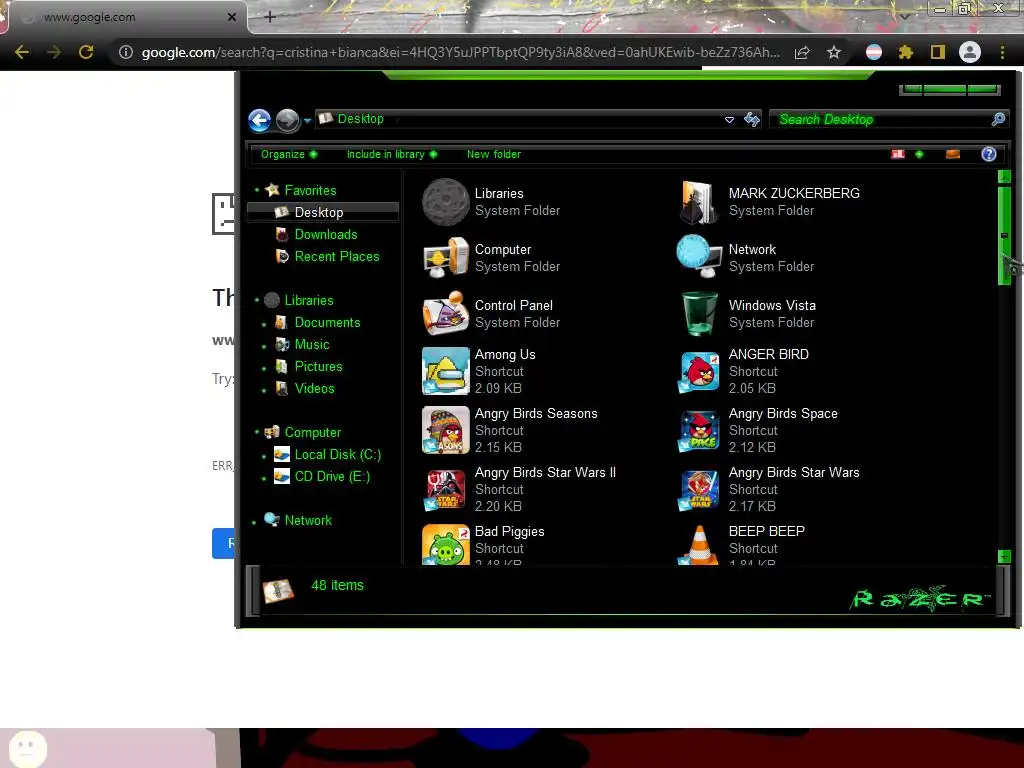Toggle the preview pane icon in toolbar
The image size is (1024, 768).
(x=953, y=154)
